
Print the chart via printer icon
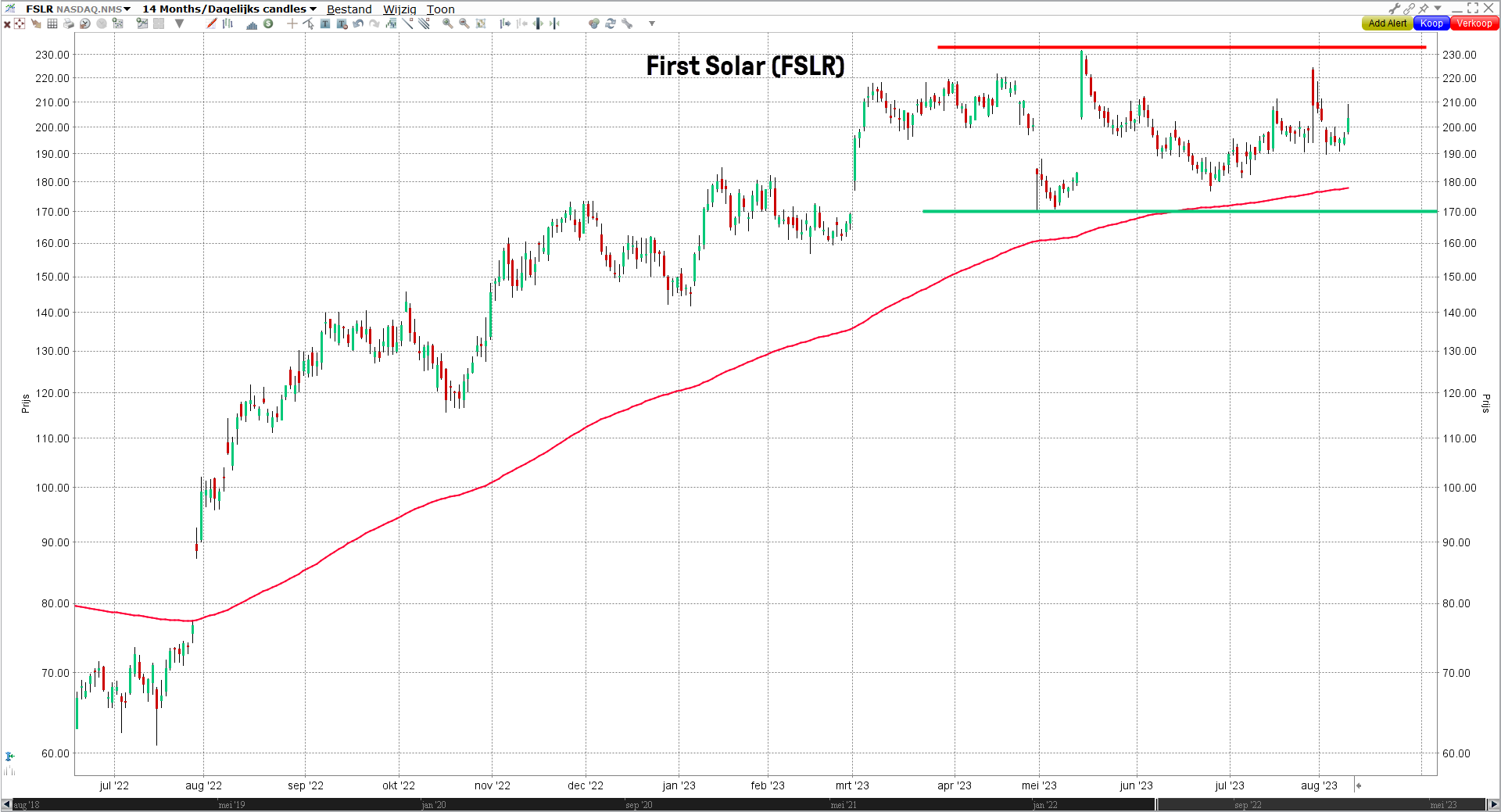pyautogui.click(x=69, y=23)
